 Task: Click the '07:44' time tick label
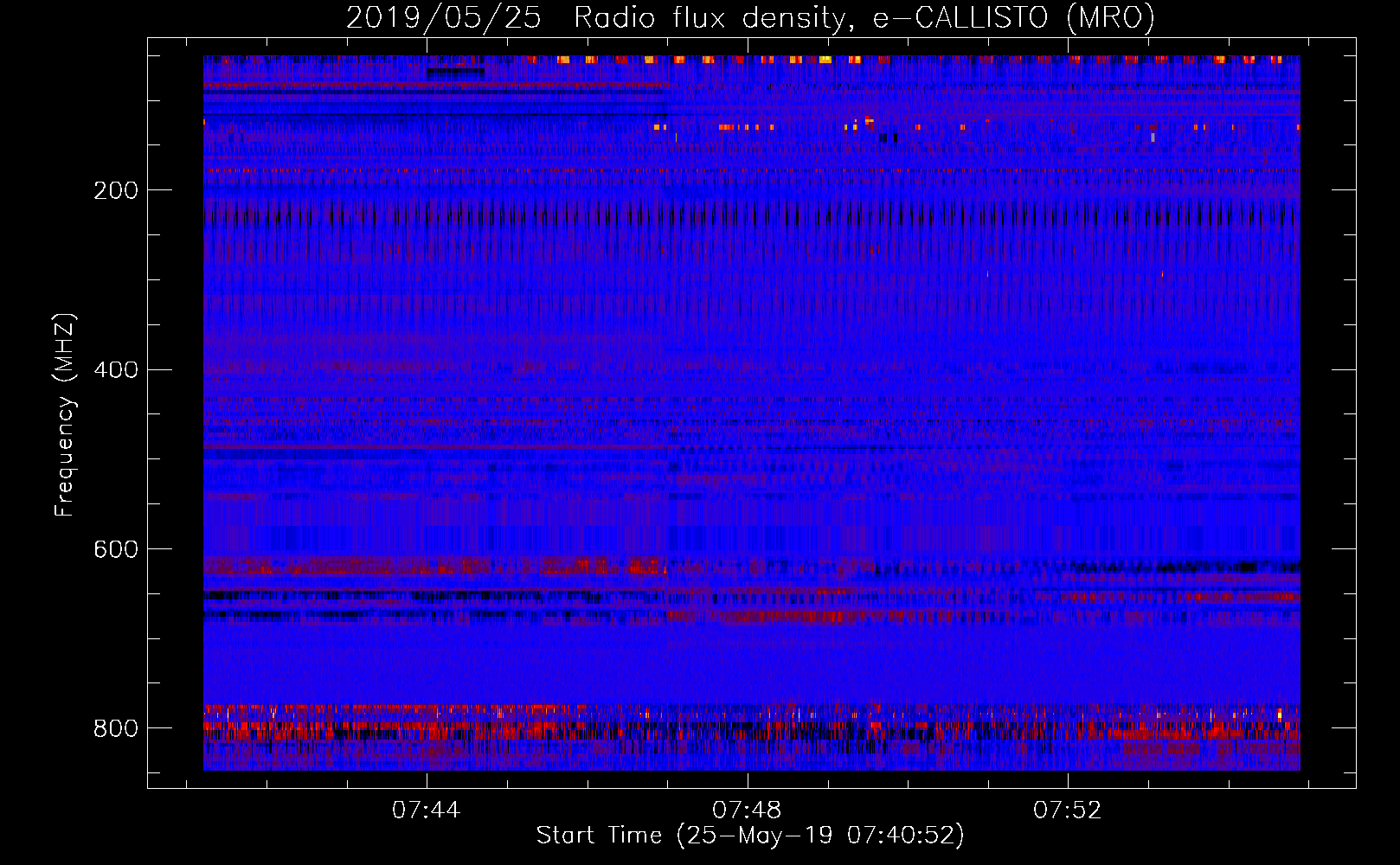point(427,810)
